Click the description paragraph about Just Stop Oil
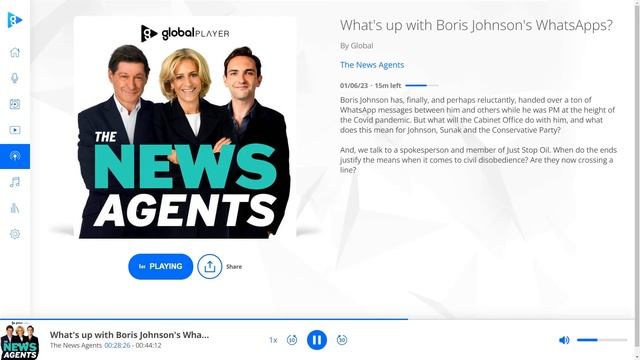The width and height of the screenshot is (640, 360). click(478, 160)
